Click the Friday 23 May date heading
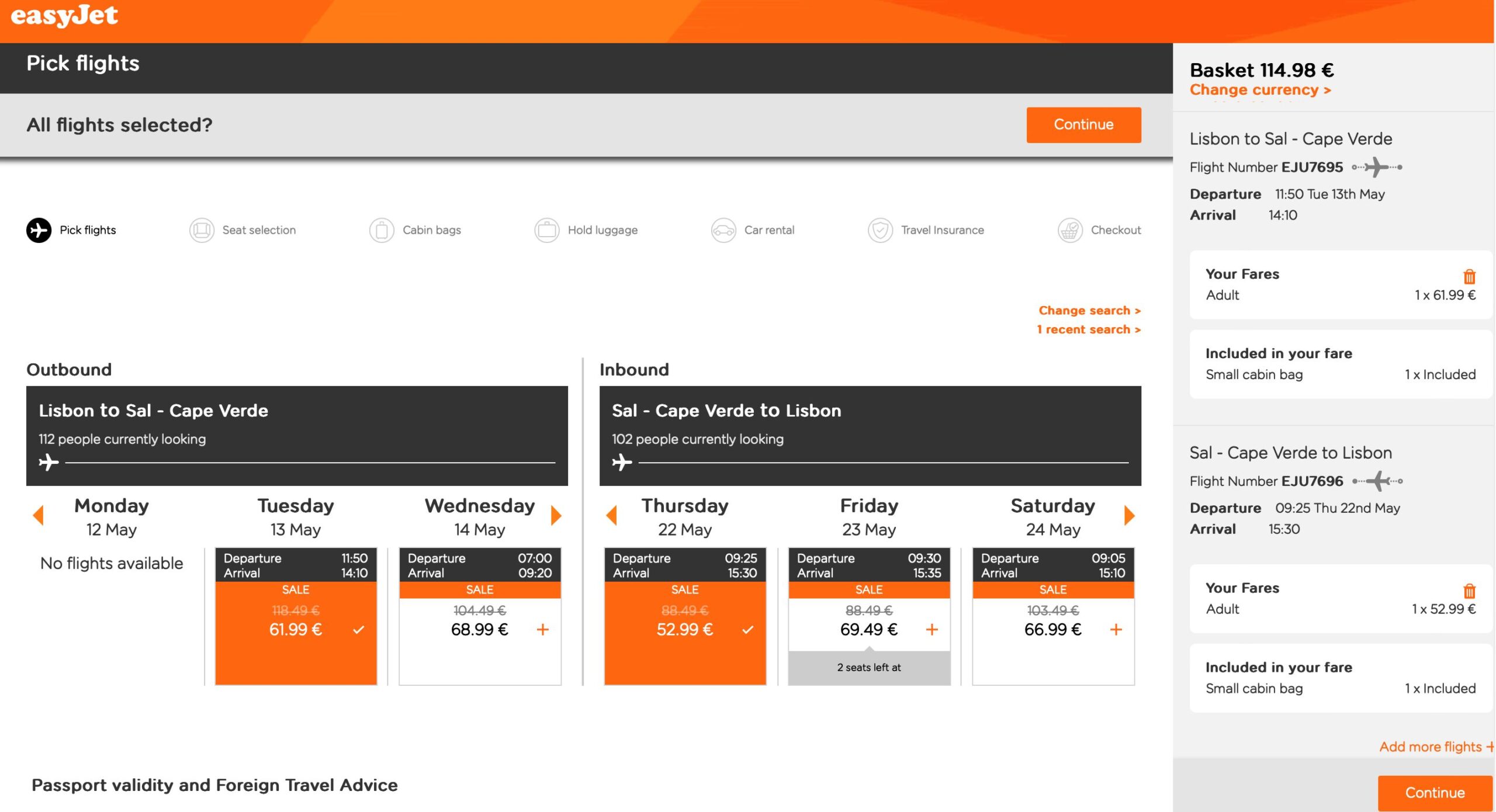Image resolution: width=1496 pixels, height=812 pixels. (869, 517)
